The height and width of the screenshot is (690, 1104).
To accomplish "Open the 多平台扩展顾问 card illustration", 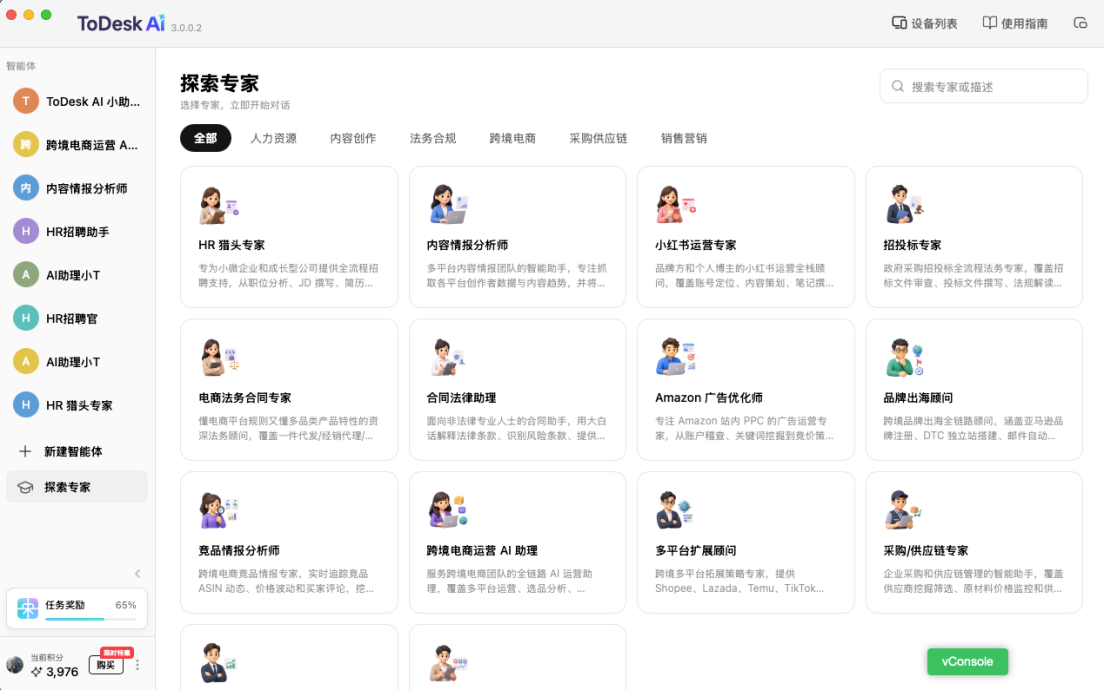I will pyautogui.click(x=676, y=510).
